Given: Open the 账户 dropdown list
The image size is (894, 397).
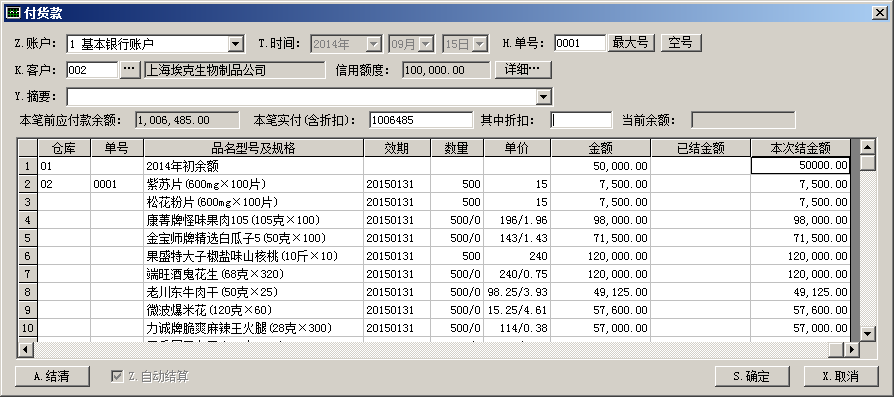Looking at the screenshot, I should (x=236, y=43).
